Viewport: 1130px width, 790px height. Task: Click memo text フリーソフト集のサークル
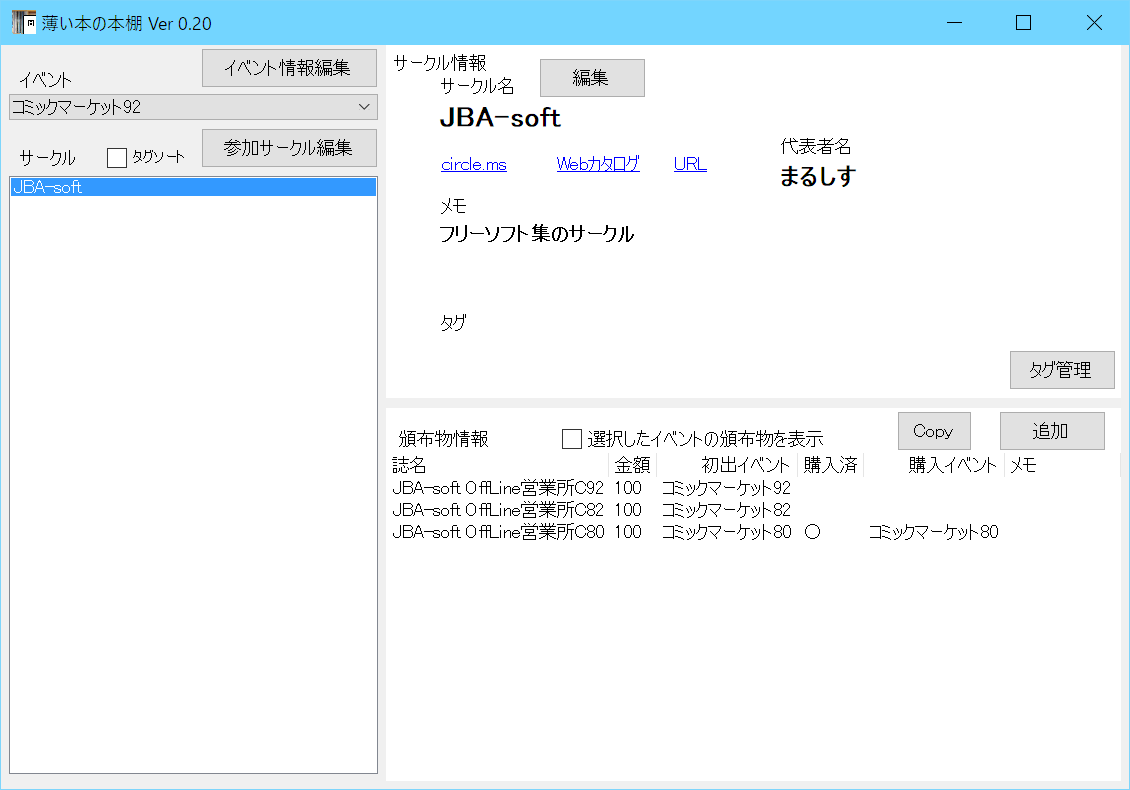(537, 234)
